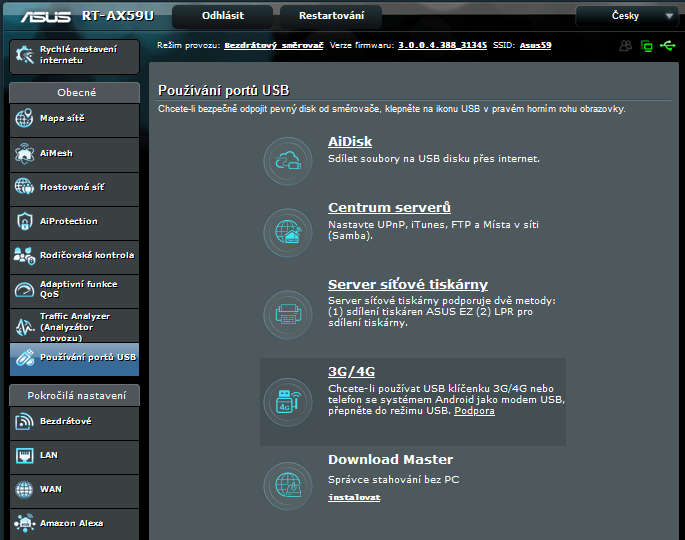
Task: Click the Download Master globe icon
Action: (288, 486)
